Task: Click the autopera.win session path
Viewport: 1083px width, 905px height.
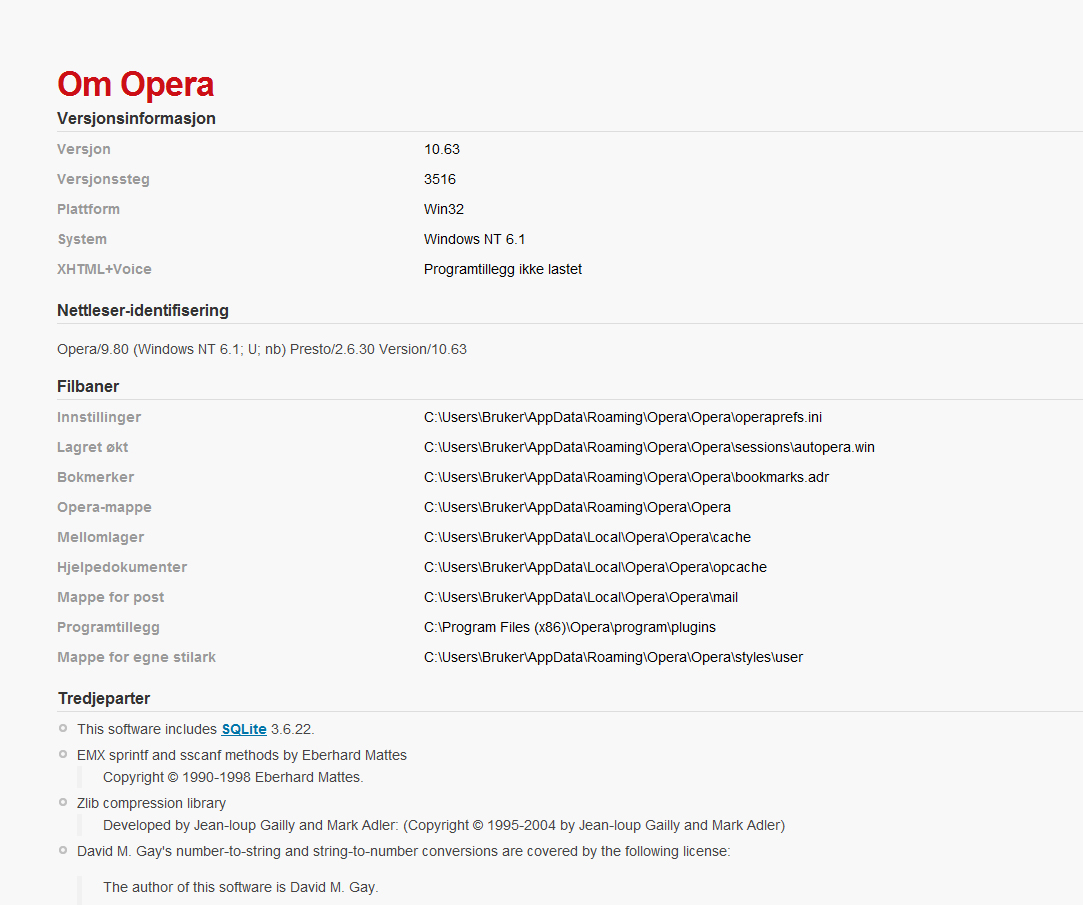Action: click(649, 447)
